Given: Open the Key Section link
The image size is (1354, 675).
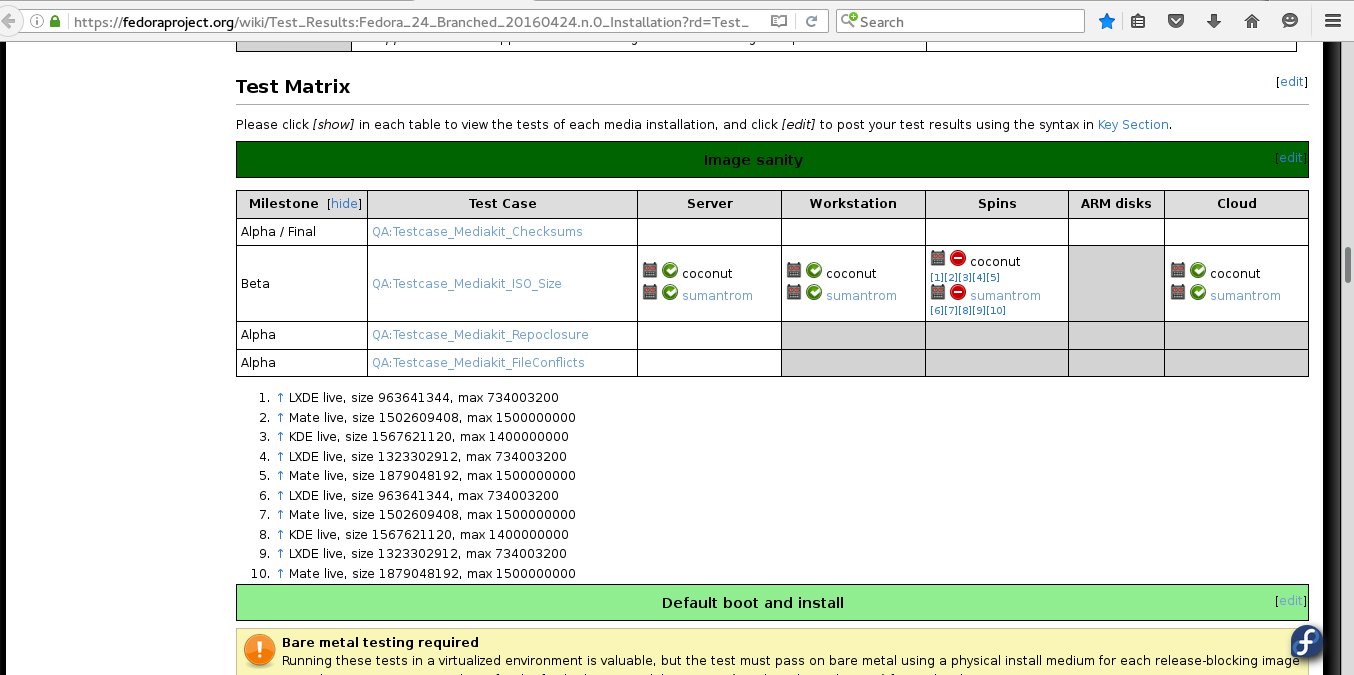Looking at the screenshot, I should [1133, 125].
